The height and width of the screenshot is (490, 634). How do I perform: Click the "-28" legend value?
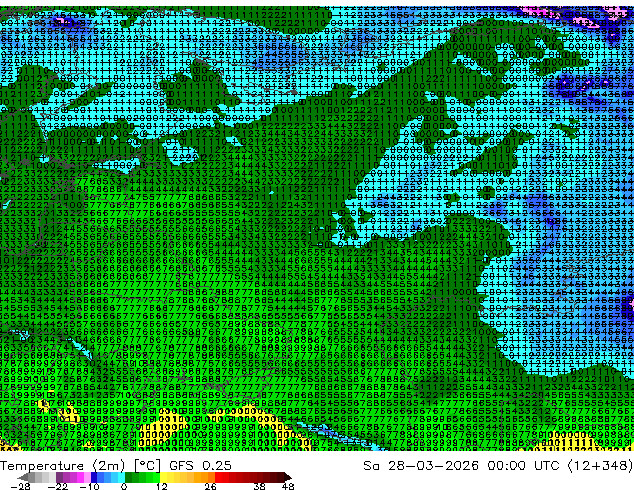20,486
